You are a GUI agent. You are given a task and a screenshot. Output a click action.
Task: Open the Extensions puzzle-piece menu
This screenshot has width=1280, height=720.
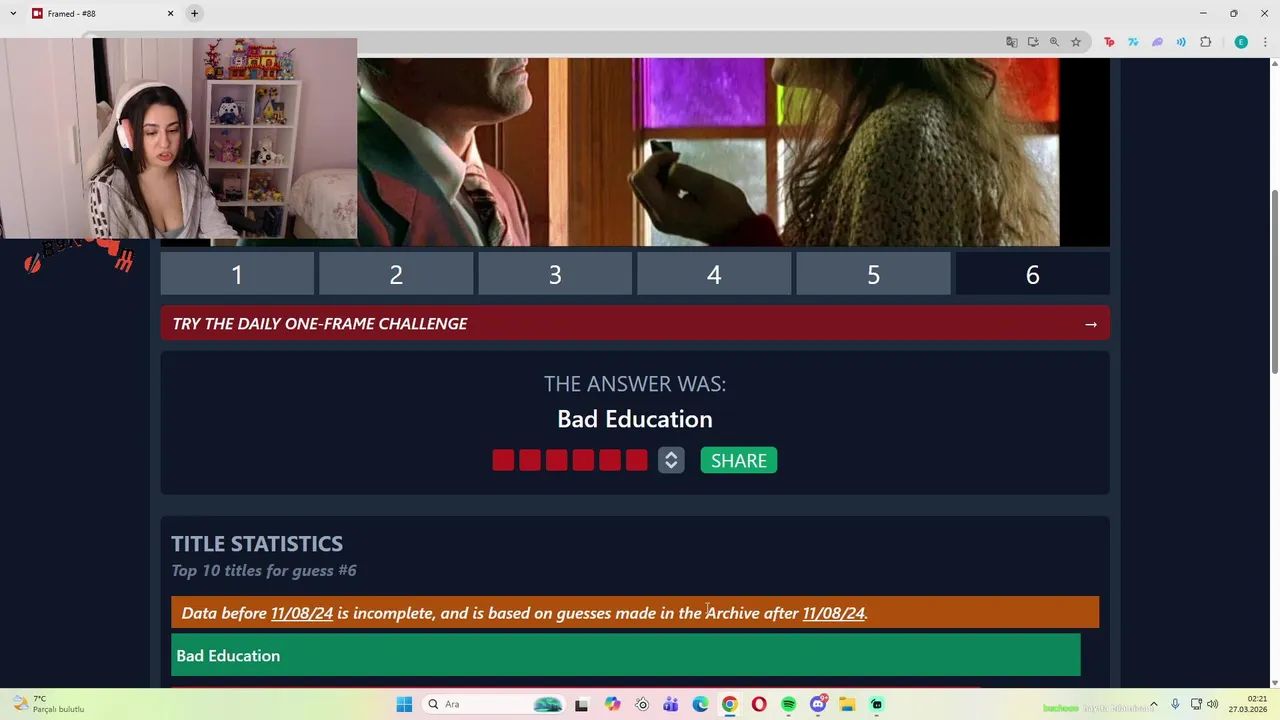pyautogui.click(x=1205, y=42)
